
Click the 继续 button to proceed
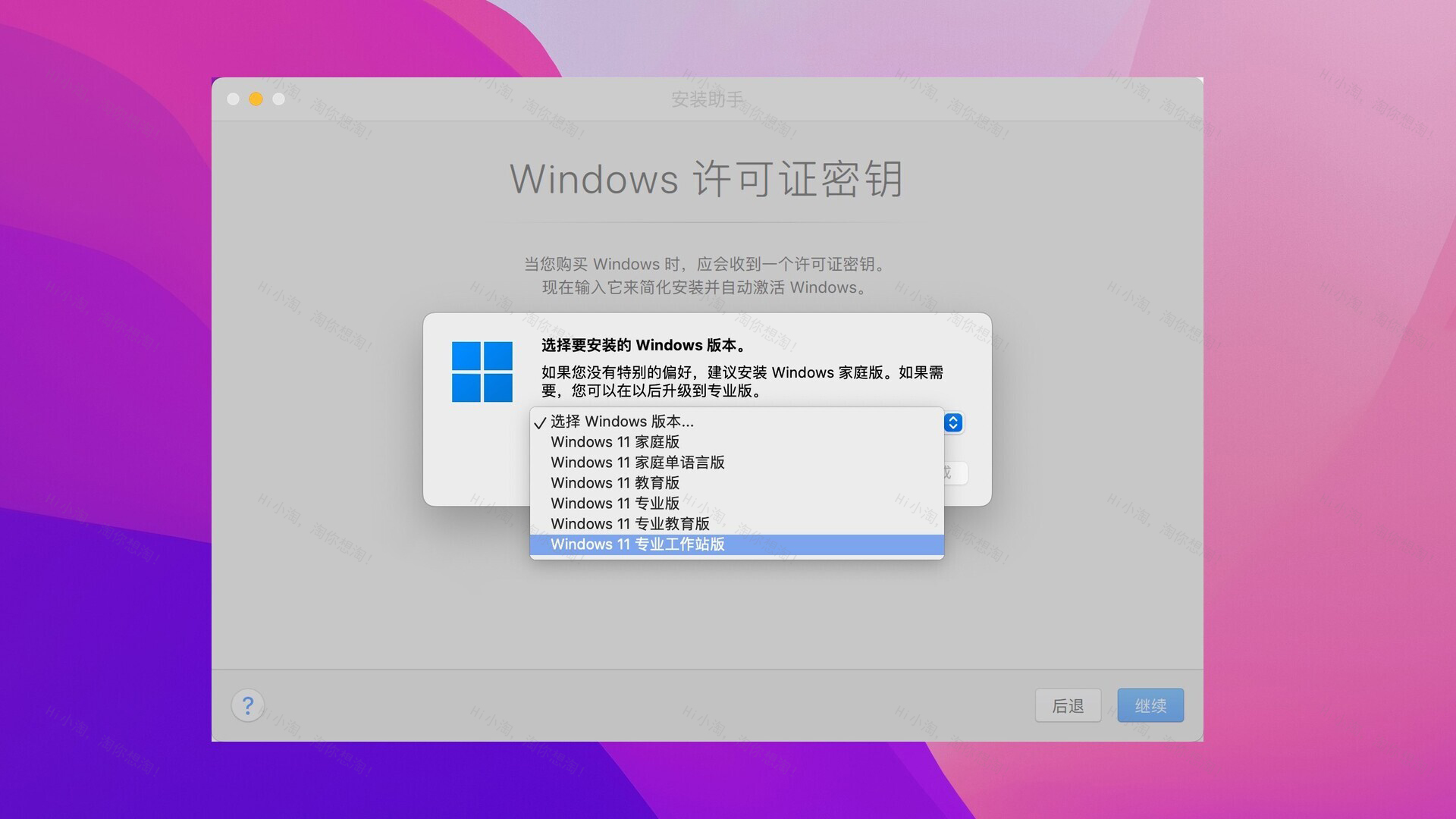(x=1150, y=705)
